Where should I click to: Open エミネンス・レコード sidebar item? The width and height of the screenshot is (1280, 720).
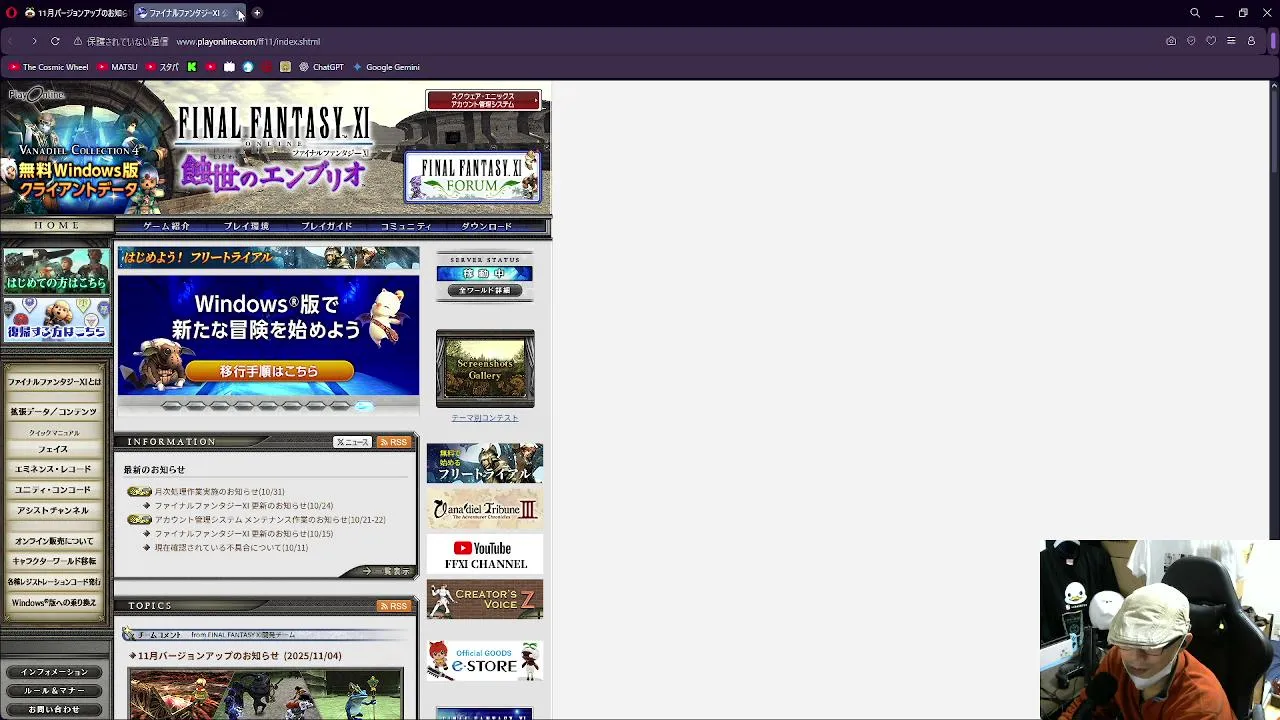pos(53,469)
